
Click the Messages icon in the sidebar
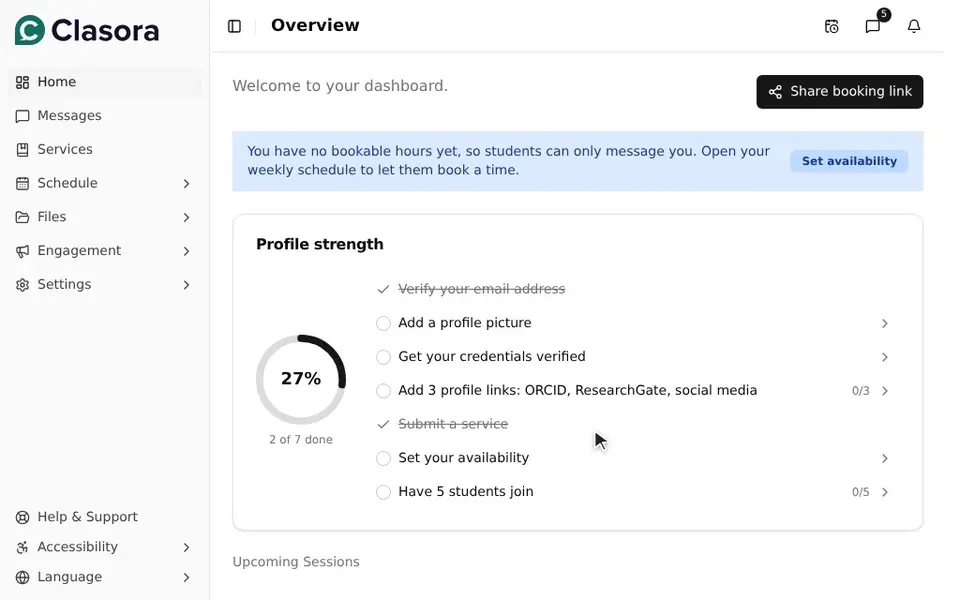point(23,116)
